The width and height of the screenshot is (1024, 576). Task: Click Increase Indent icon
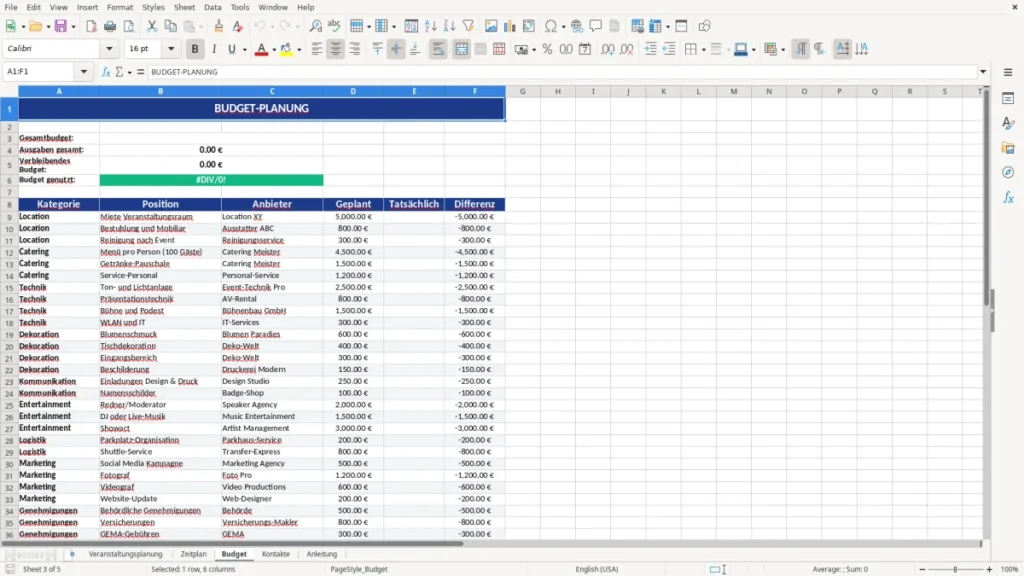(x=650, y=49)
